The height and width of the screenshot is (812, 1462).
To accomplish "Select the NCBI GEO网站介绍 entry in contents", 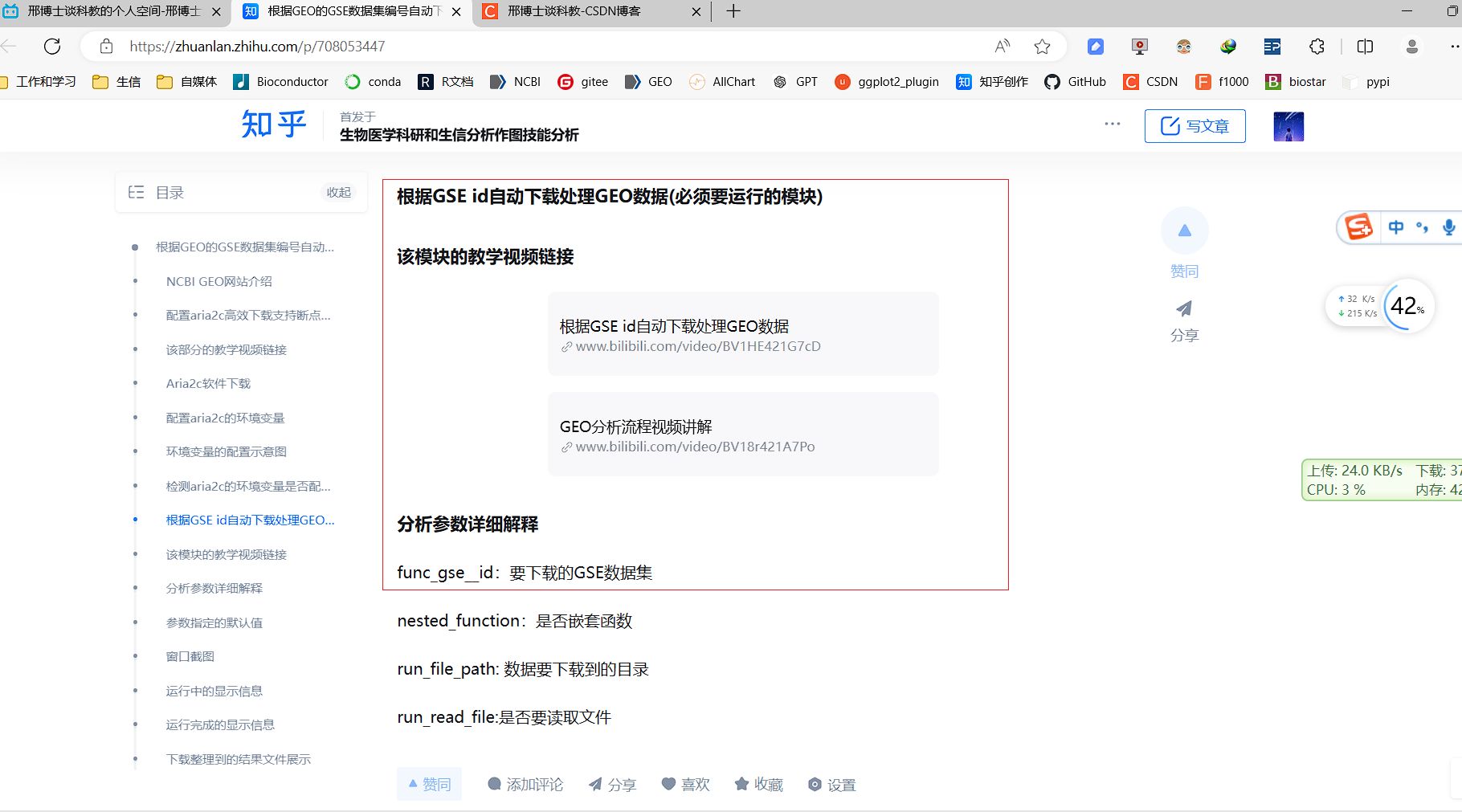I will tap(218, 281).
